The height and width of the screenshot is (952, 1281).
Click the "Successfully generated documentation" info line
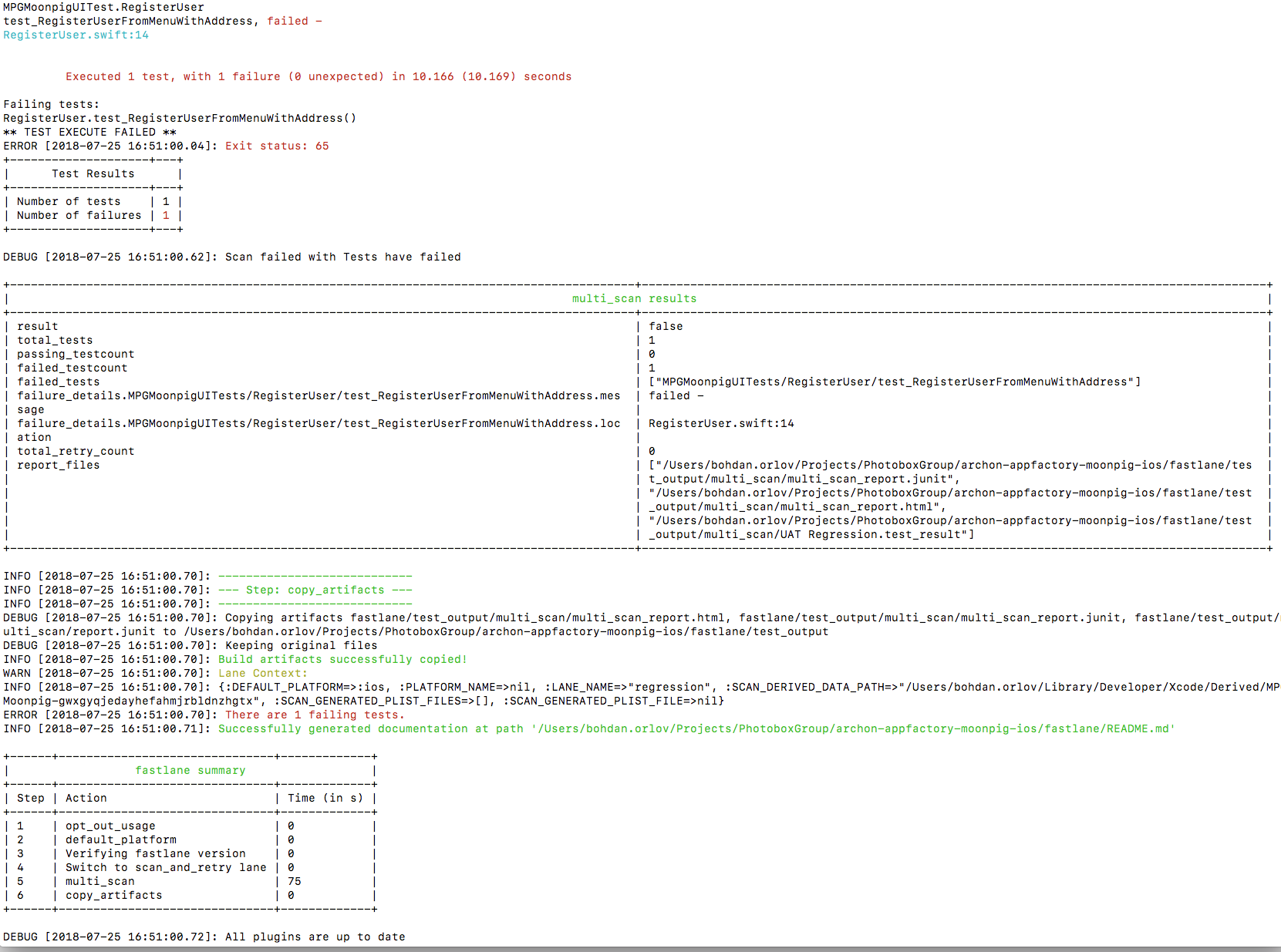[697, 728]
